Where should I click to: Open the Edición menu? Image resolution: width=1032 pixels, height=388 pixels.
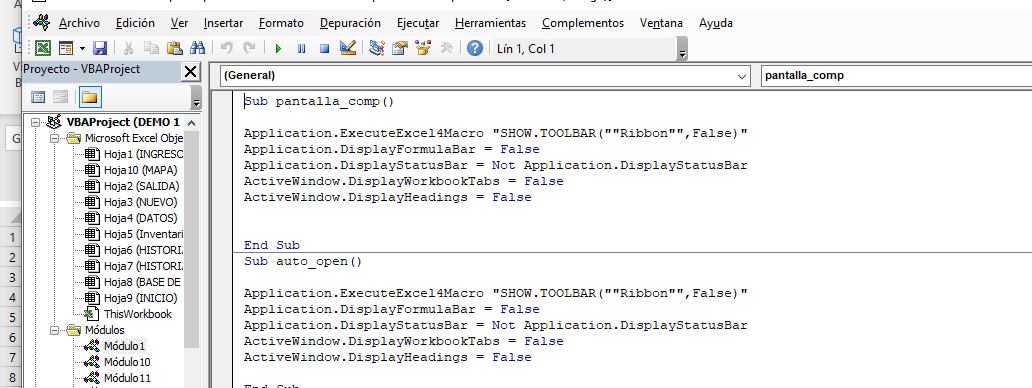pos(135,23)
